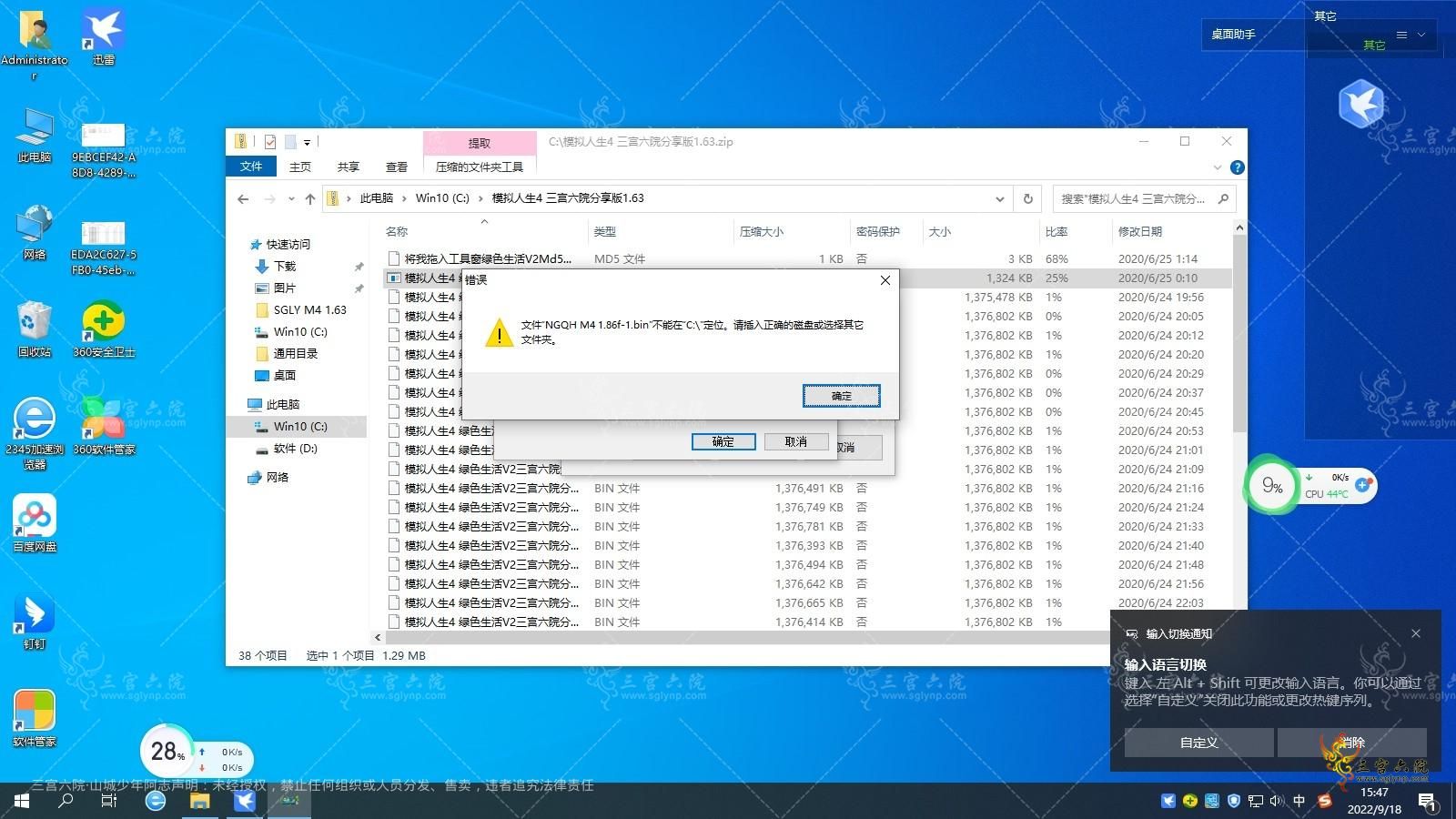Open recent locations dropdown chevron
The width and height of the screenshot is (1456, 819).
tap(291, 198)
